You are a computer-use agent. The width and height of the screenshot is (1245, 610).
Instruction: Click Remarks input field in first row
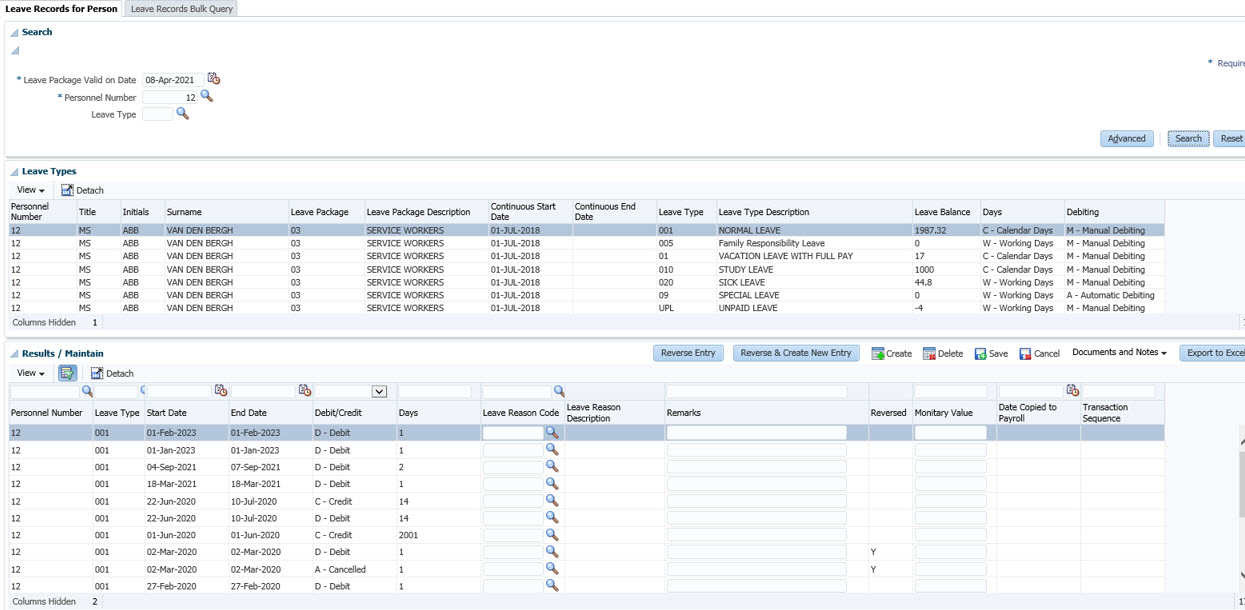[756, 433]
